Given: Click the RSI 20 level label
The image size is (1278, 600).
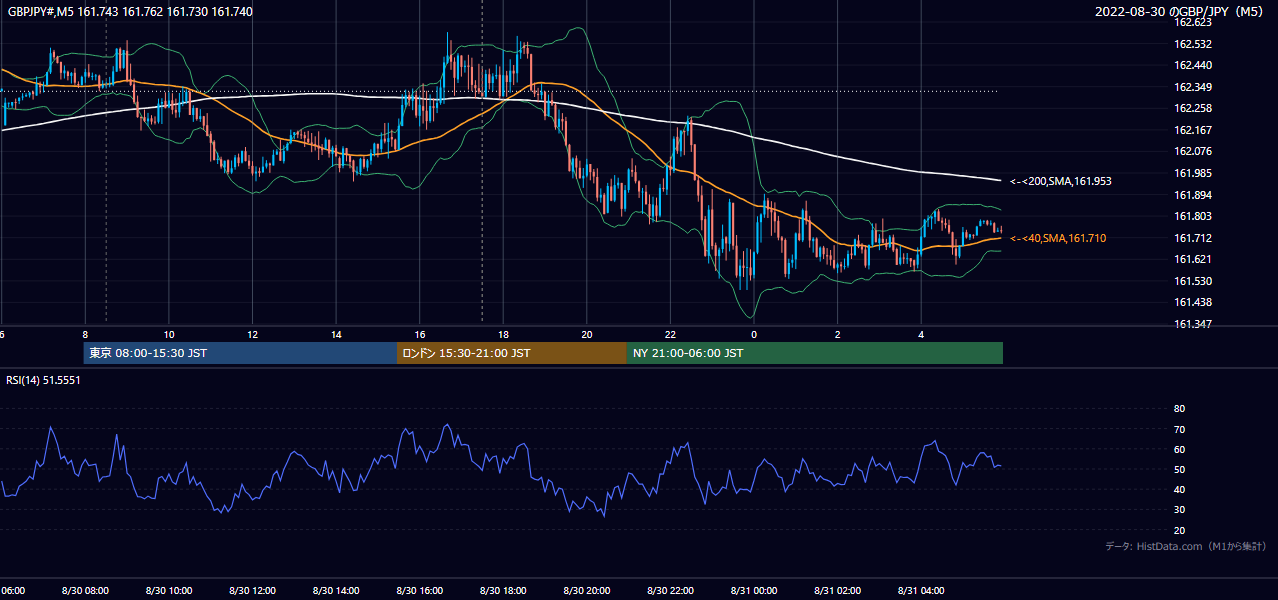Looking at the screenshot, I should click(x=1179, y=530).
